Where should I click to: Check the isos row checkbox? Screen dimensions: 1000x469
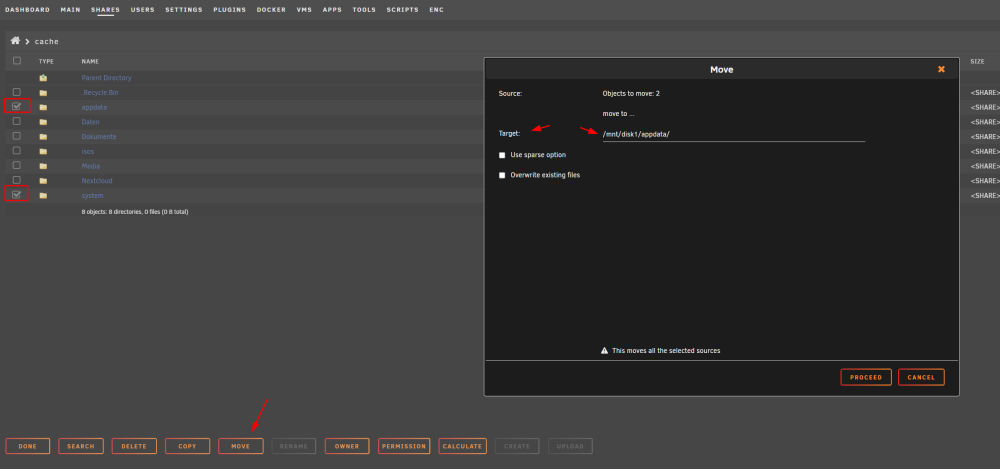pos(17,151)
